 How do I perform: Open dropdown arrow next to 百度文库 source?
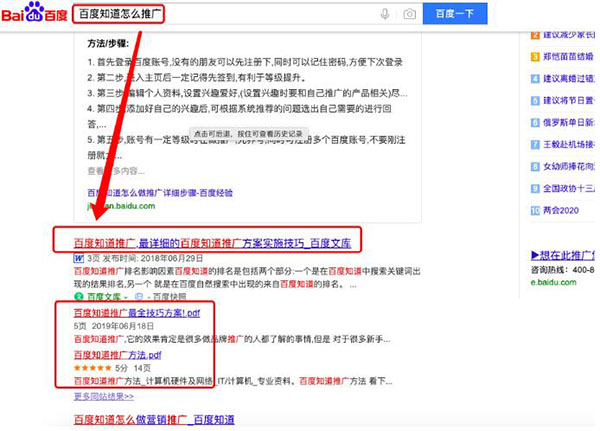(x=123, y=297)
